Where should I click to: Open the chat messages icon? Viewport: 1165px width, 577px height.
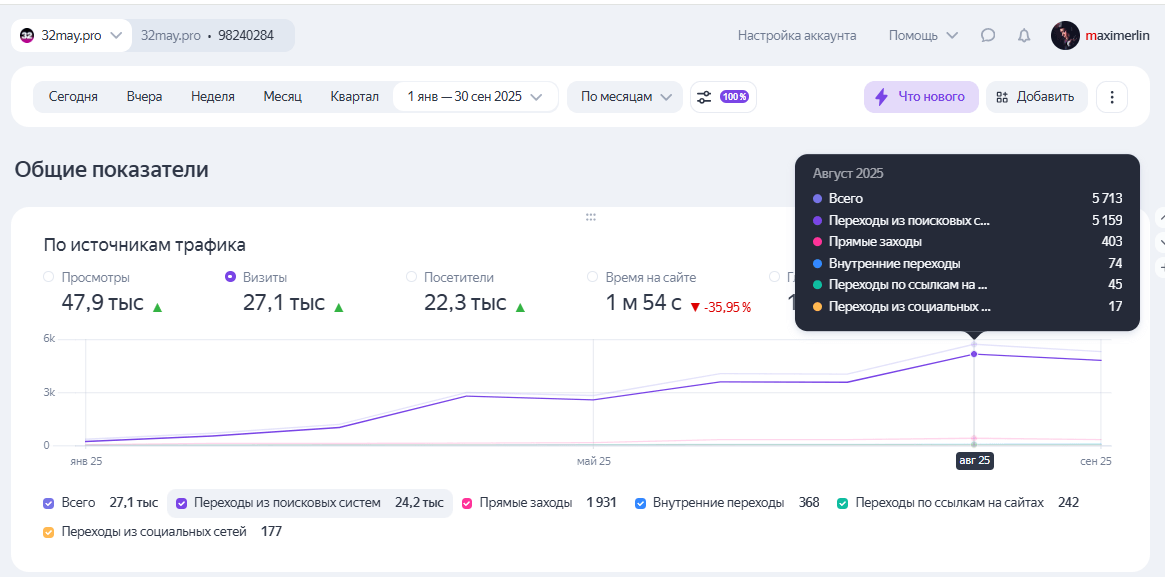(x=988, y=35)
